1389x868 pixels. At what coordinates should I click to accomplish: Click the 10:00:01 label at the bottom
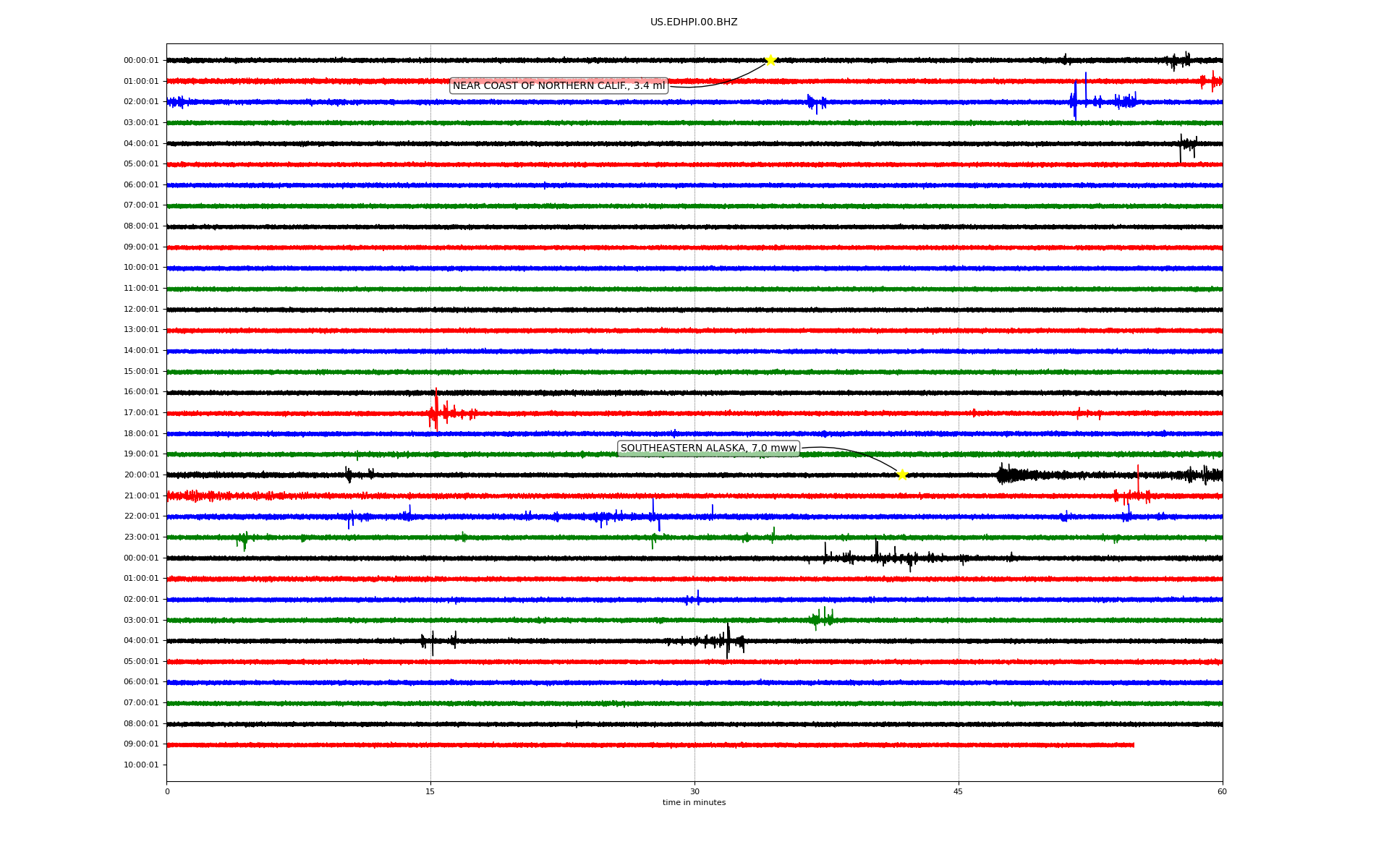pos(141,765)
